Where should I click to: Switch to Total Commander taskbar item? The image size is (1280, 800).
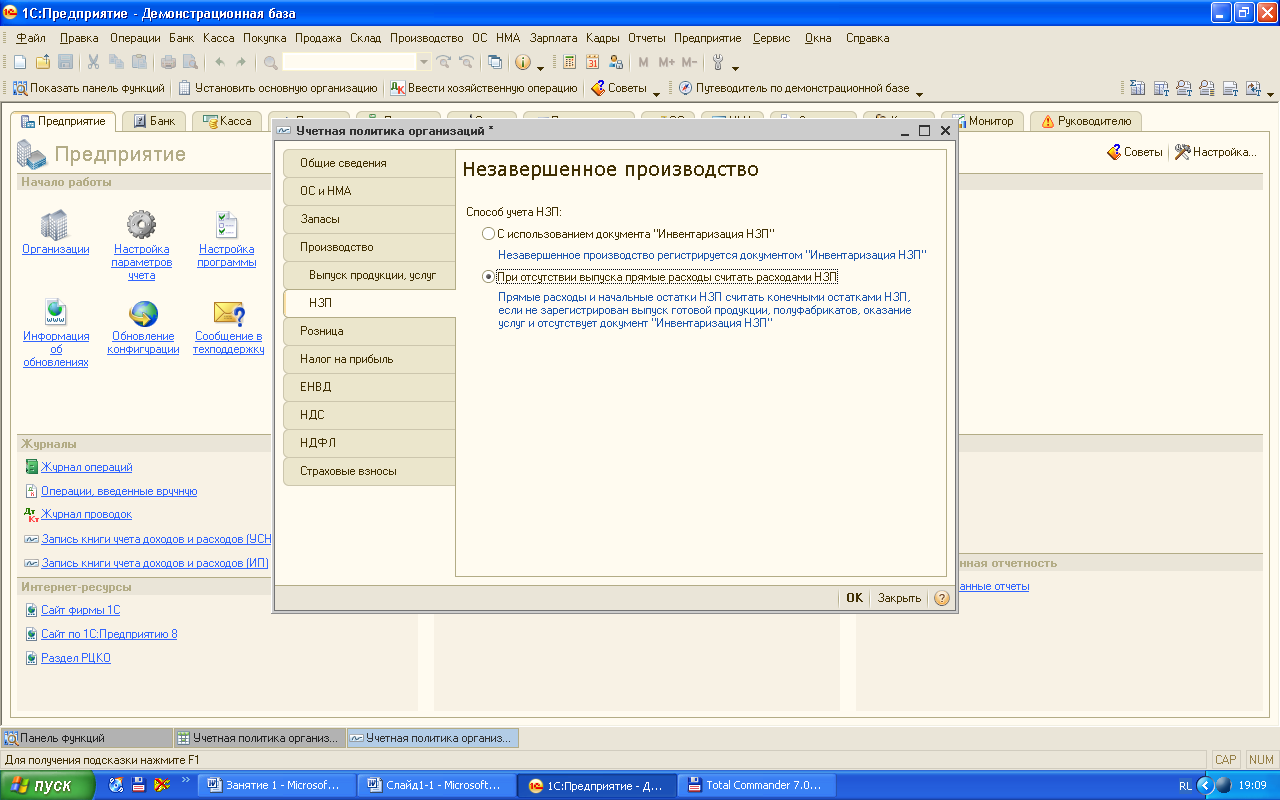[755, 785]
